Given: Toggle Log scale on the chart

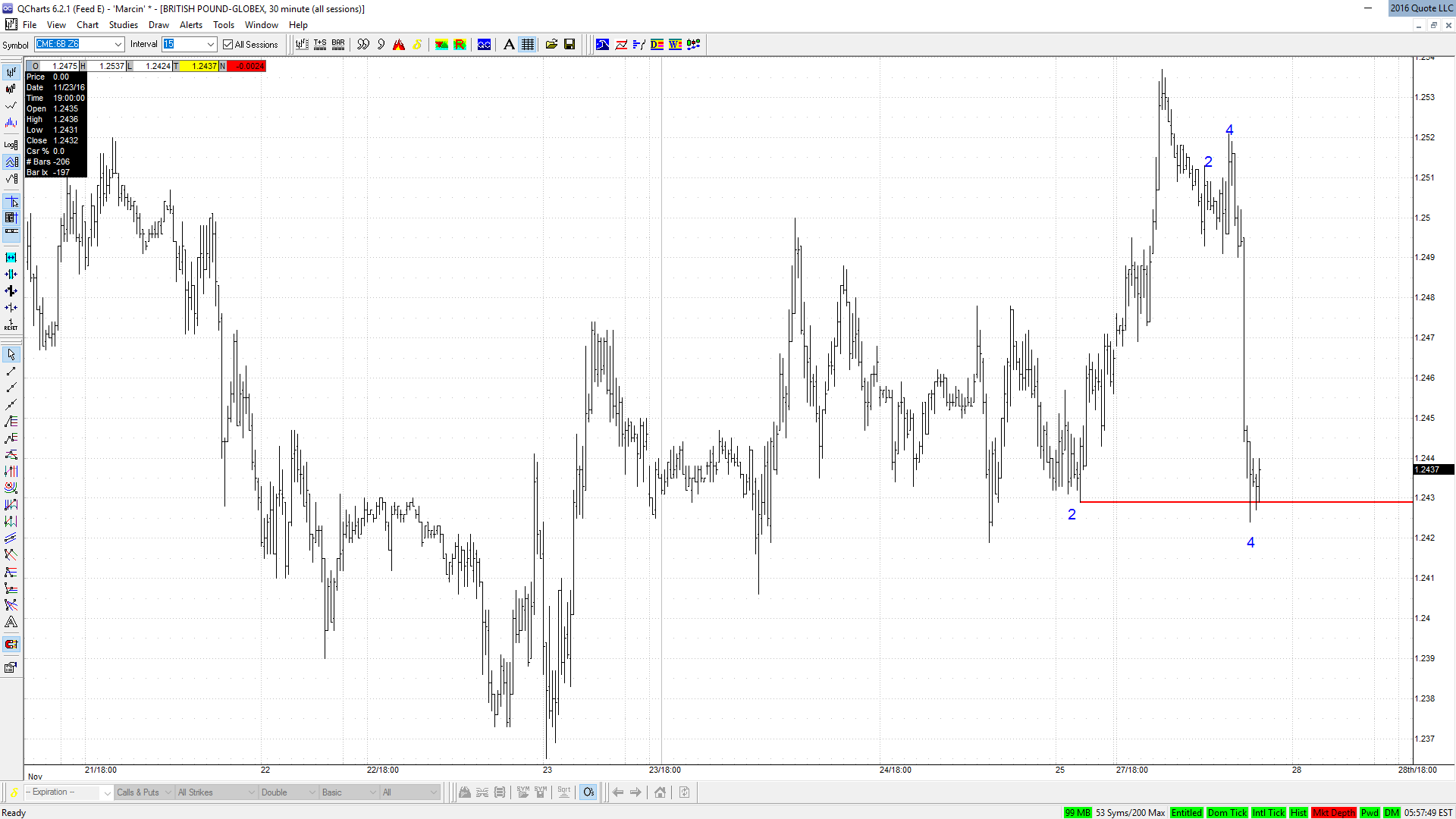Looking at the screenshot, I should [x=11, y=145].
